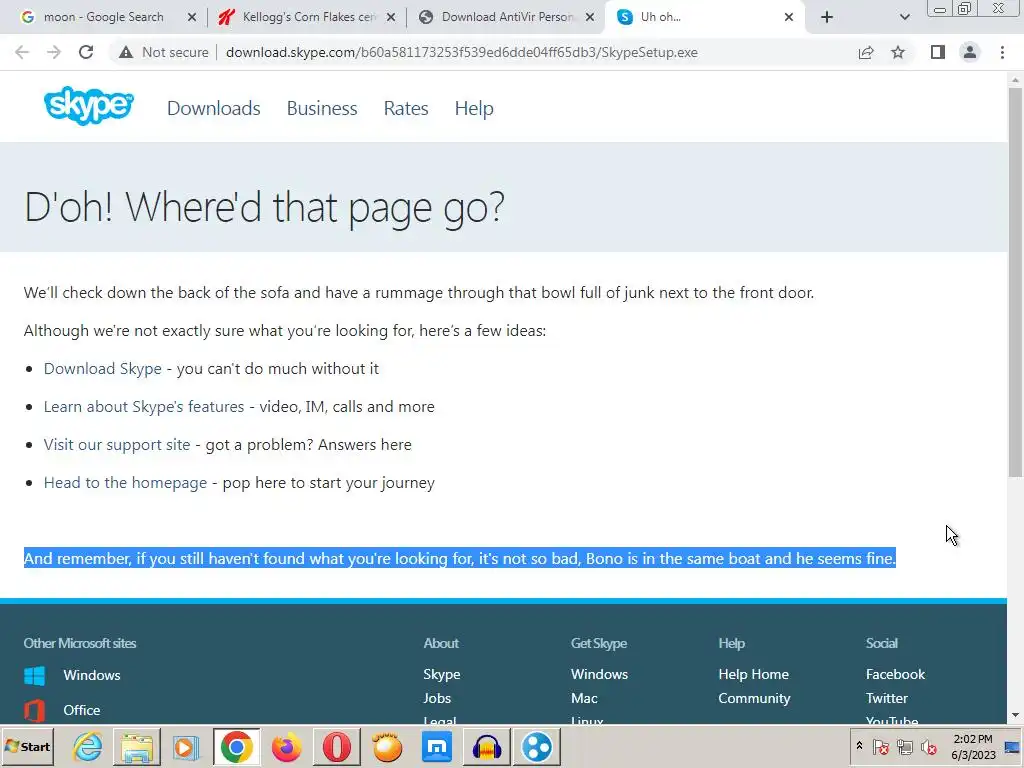This screenshot has height=768, width=1024.
Task: Open Audacity headphones taskbar icon
Action: pos(487,747)
